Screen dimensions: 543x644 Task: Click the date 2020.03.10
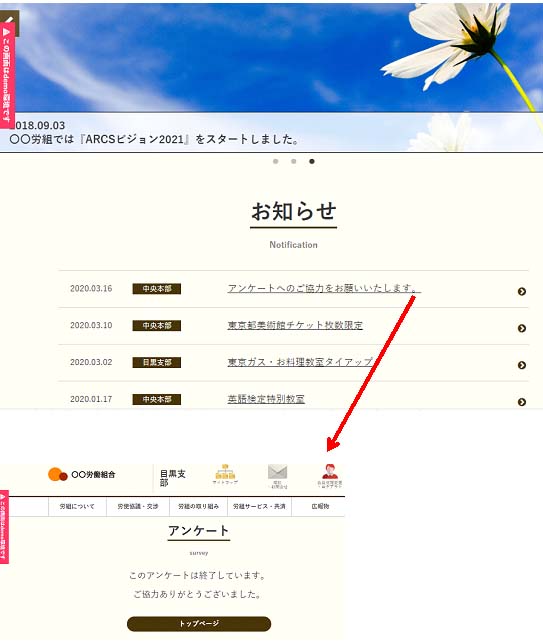pyautogui.click(x=91, y=325)
